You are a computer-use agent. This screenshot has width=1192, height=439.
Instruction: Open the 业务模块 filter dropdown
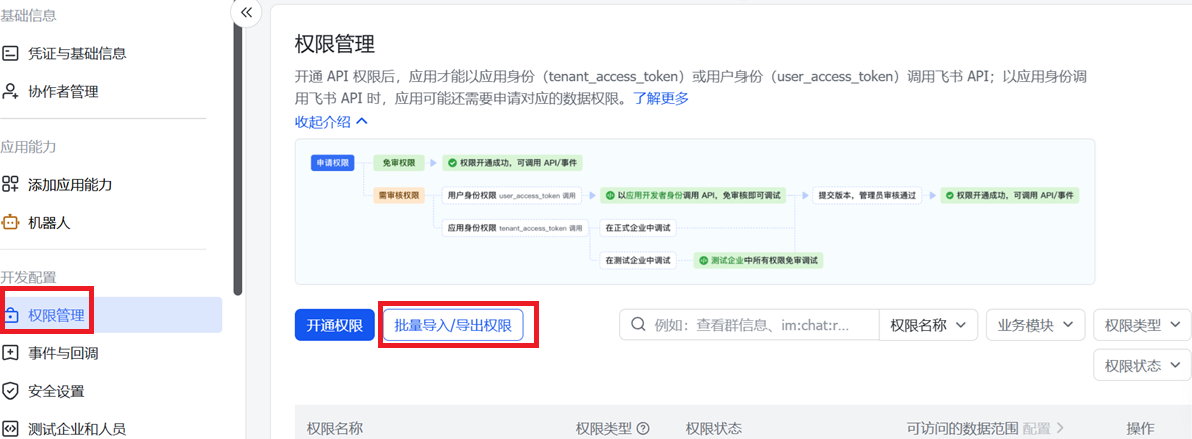point(1035,325)
